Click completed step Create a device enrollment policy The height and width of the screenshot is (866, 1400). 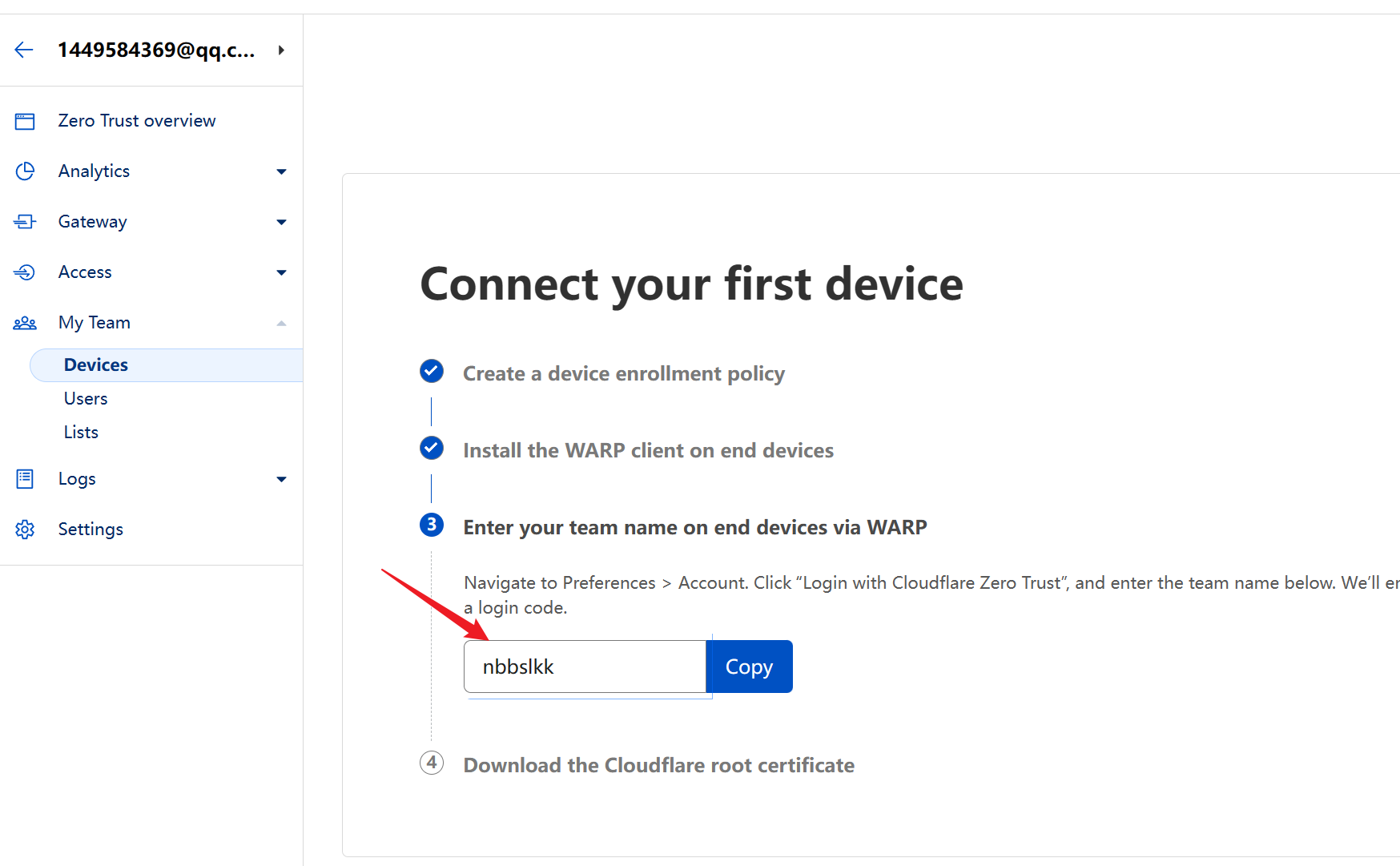point(623,373)
